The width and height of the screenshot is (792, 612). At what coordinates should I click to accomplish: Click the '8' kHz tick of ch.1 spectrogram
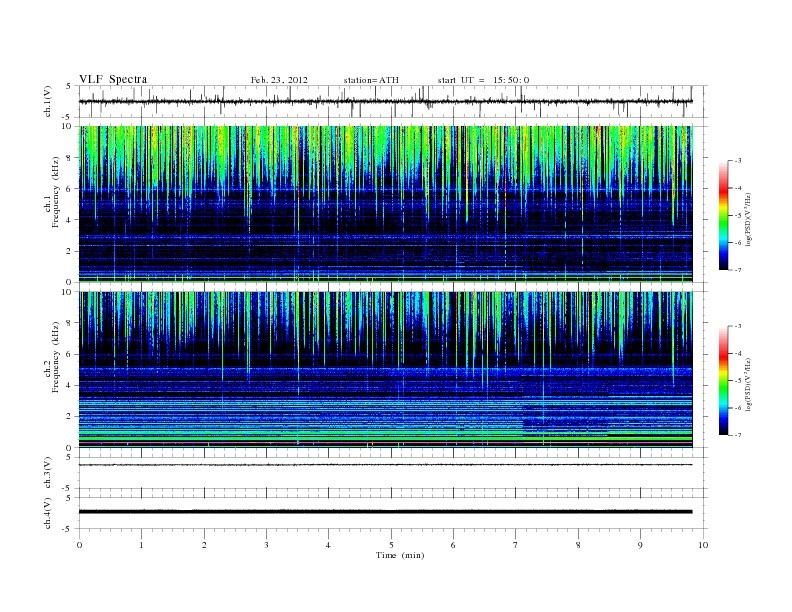[x=70, y=158]
